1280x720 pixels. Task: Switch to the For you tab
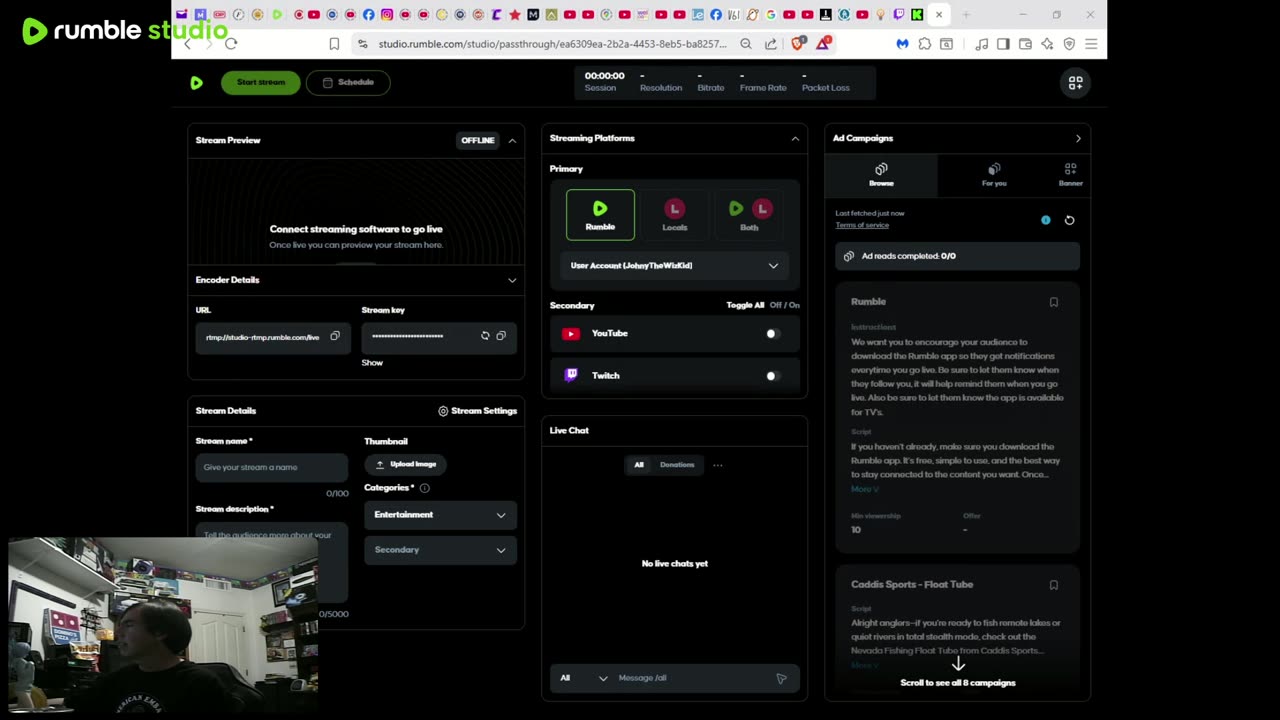(994, 175)
